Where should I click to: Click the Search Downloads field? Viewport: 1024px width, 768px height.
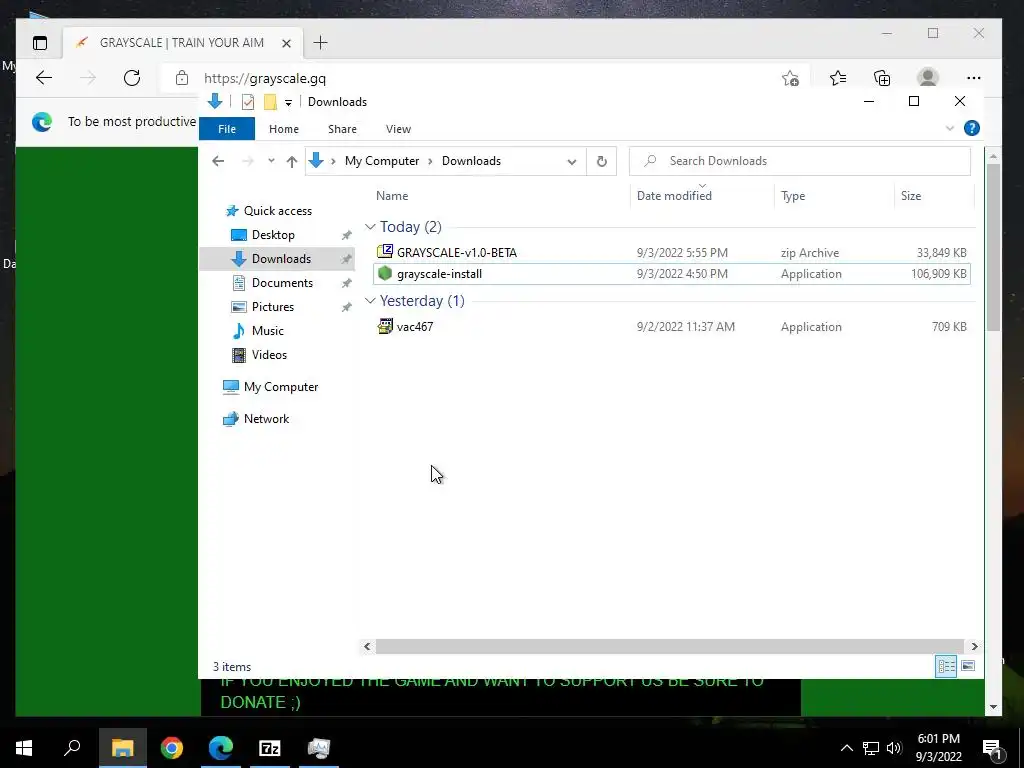(x=799, y=161)
